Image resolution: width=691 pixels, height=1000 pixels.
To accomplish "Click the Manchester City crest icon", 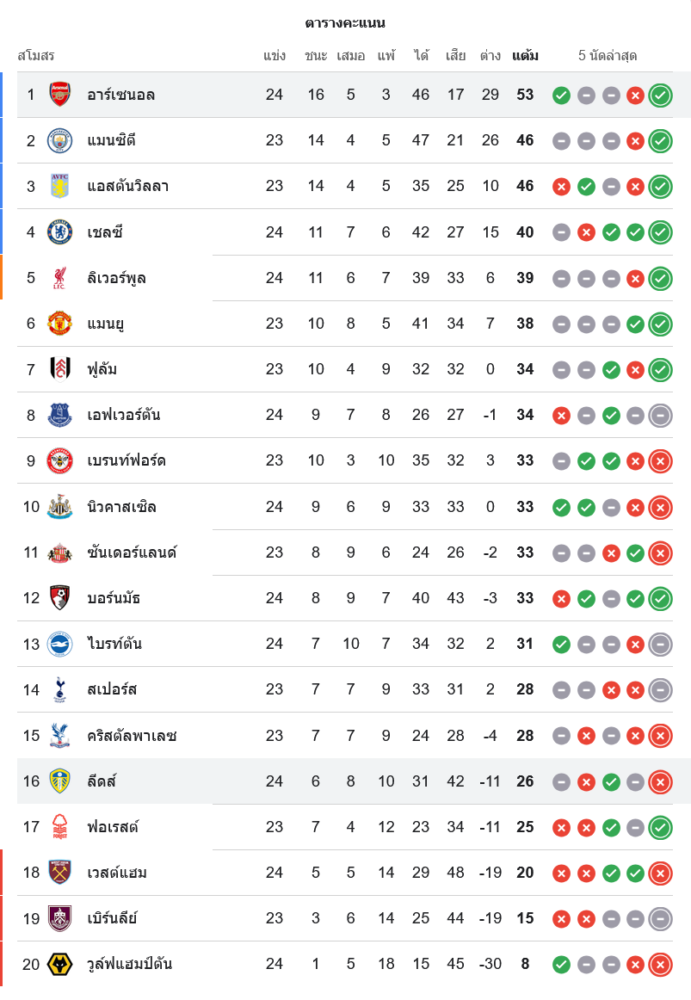I will pyautogui.click(x=60, y=140).
